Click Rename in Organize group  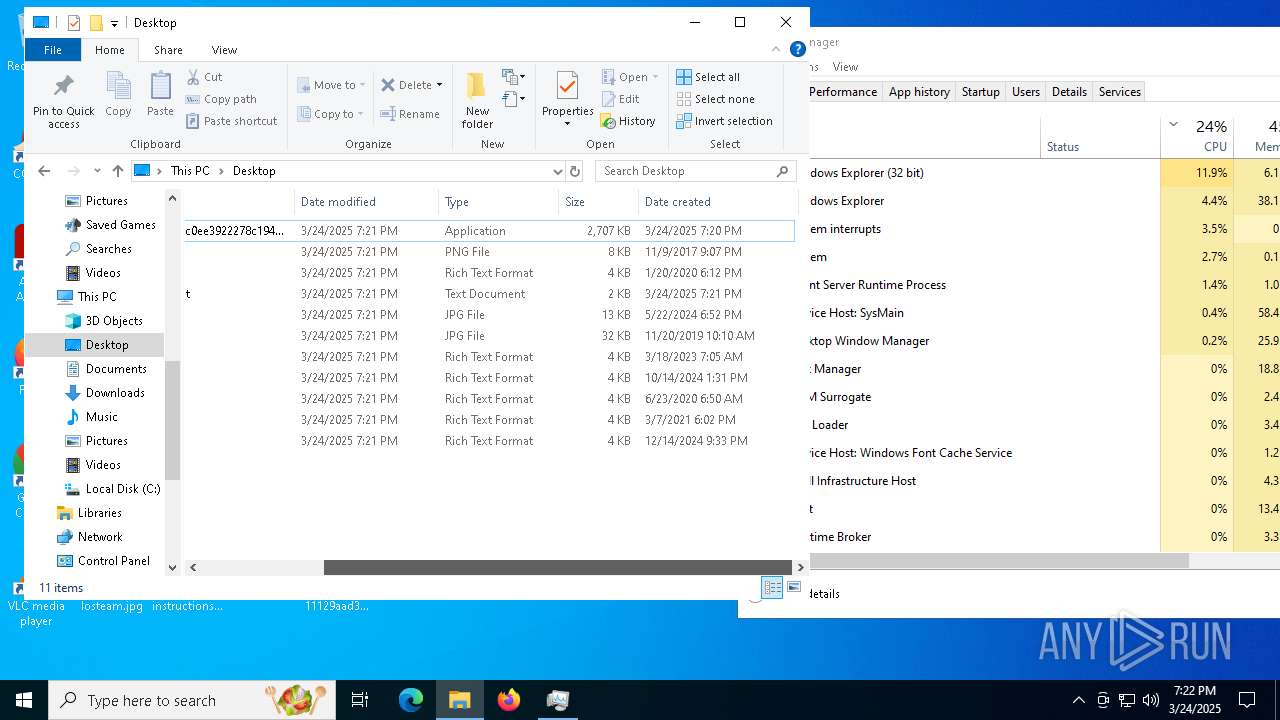click(410, 114)
